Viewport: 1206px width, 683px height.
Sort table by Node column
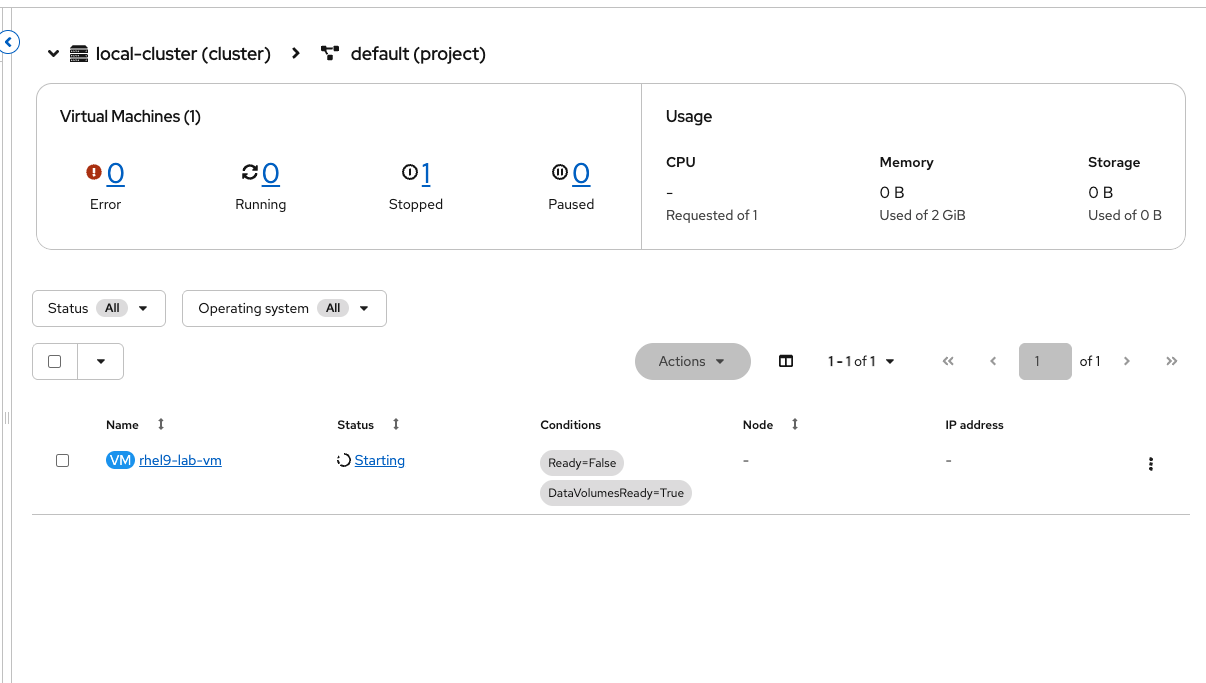pos(795,425)
